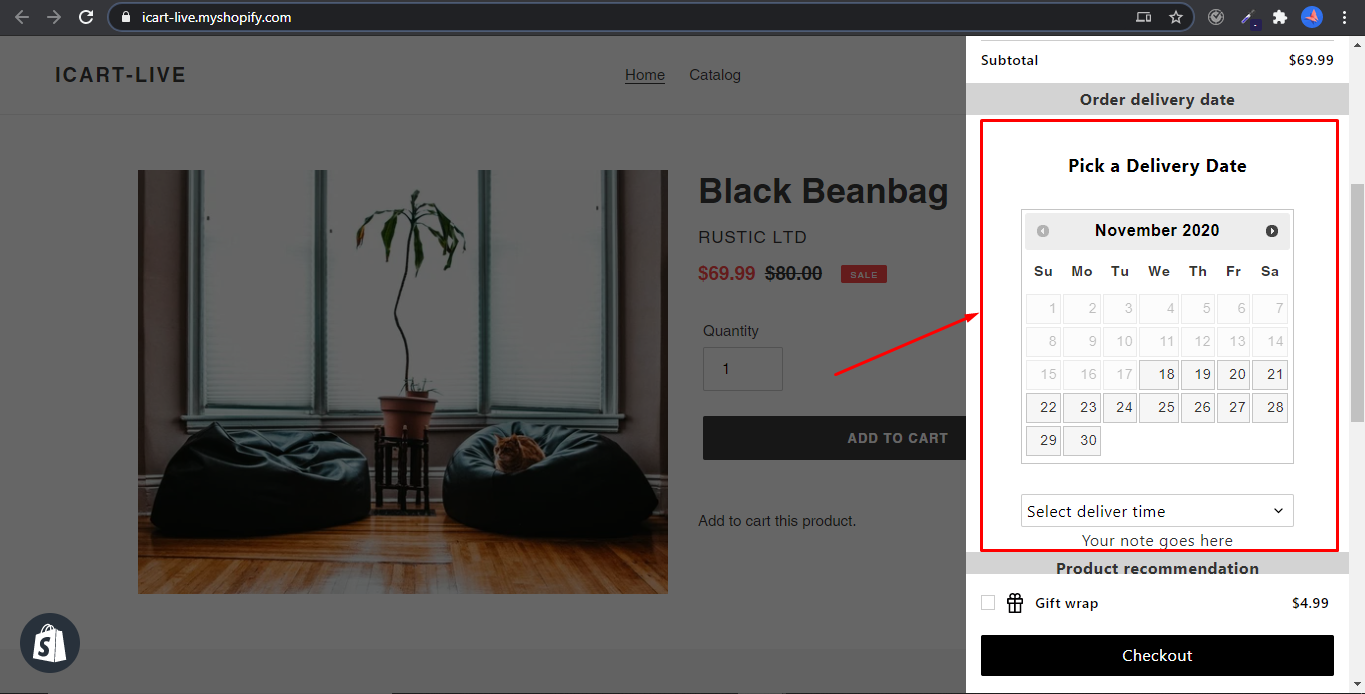Open the browser extensions puzzle icon
The height and width of the screenshot is (694, 1365).
tap(1280, 17)
